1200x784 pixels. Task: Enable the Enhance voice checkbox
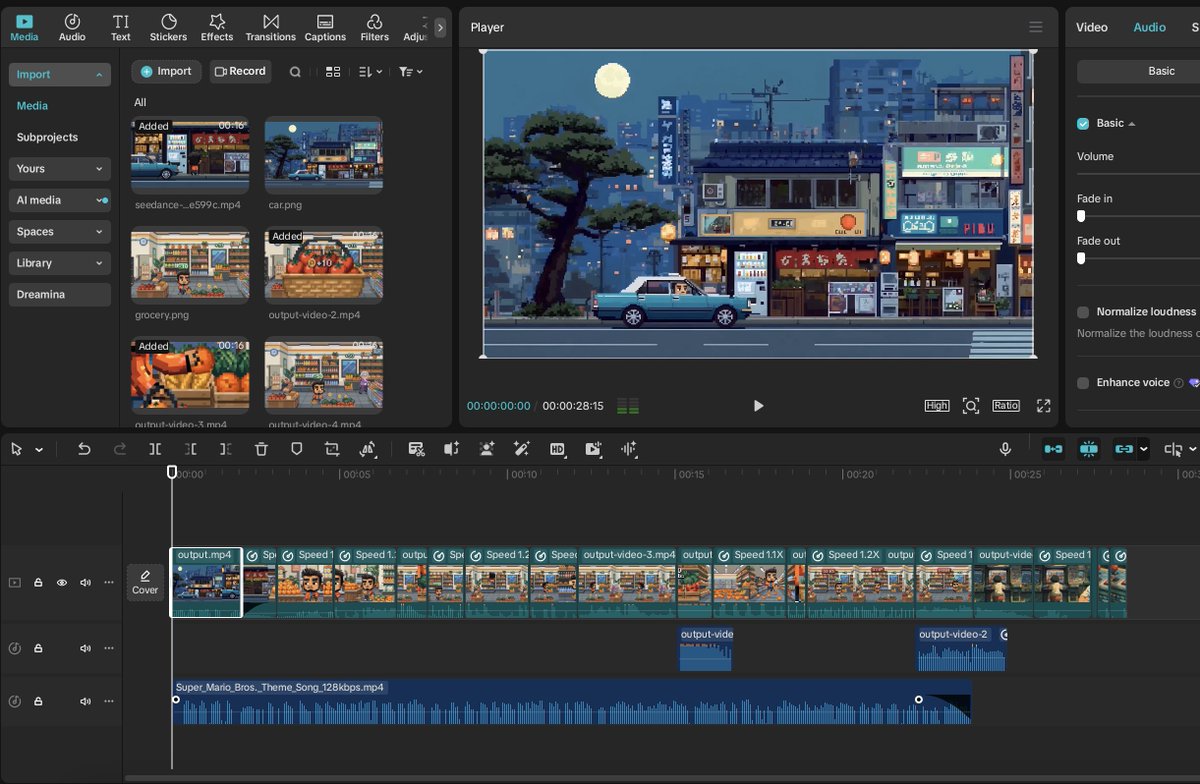[x=1083, y=383]
